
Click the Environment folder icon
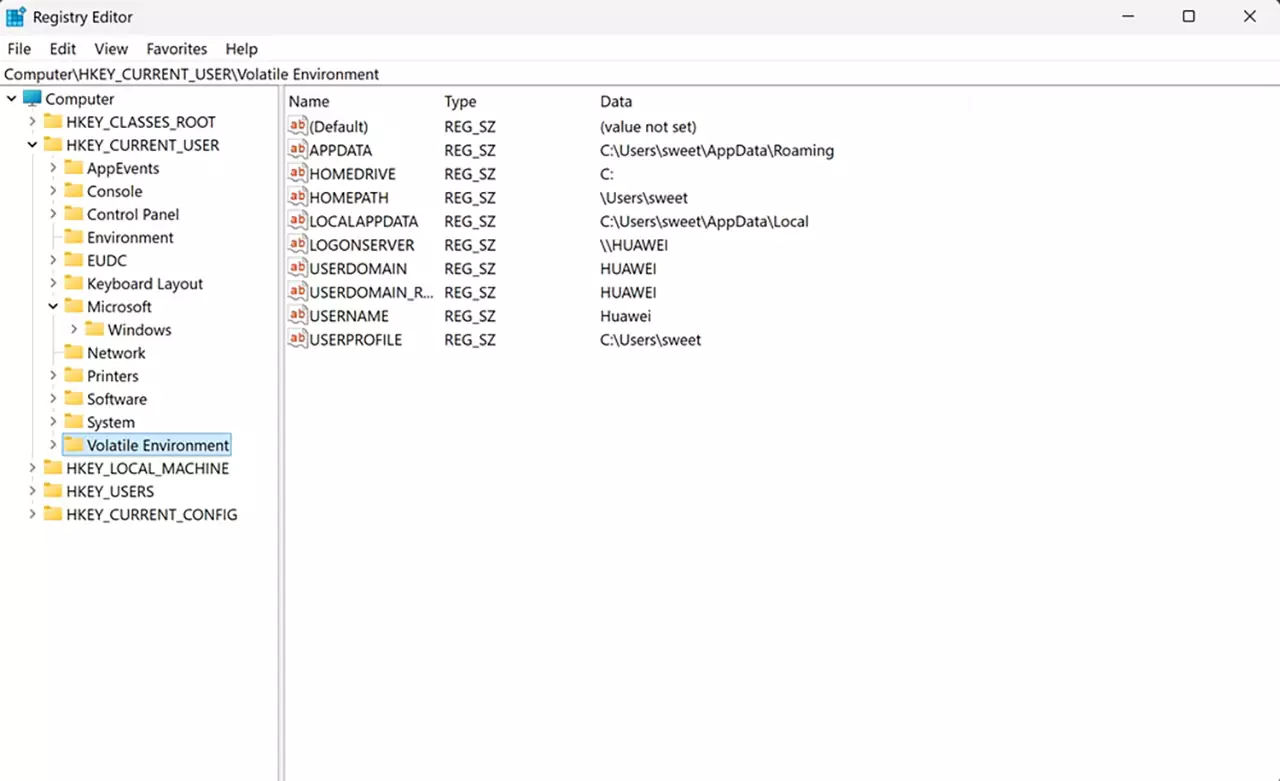73,237
